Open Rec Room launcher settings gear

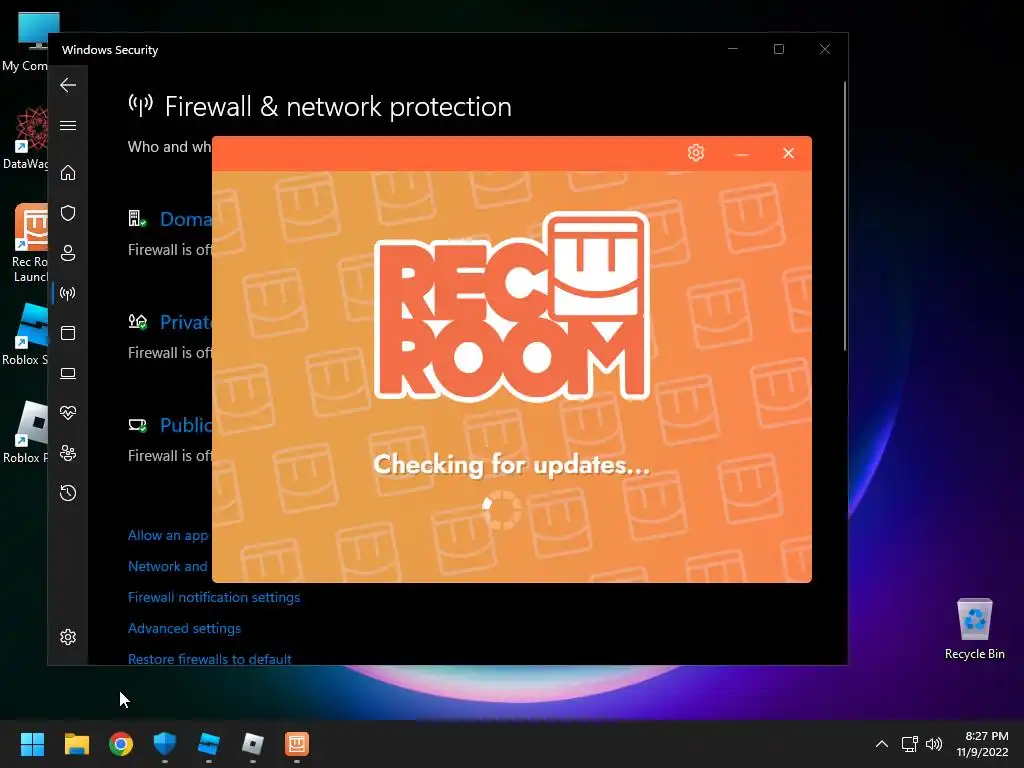tap(696, 153)
